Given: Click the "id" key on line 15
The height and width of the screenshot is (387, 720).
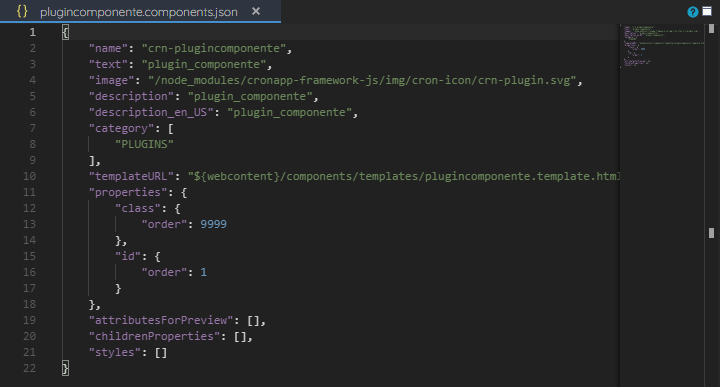Looking at the screenshot, I should coord(128,256).
